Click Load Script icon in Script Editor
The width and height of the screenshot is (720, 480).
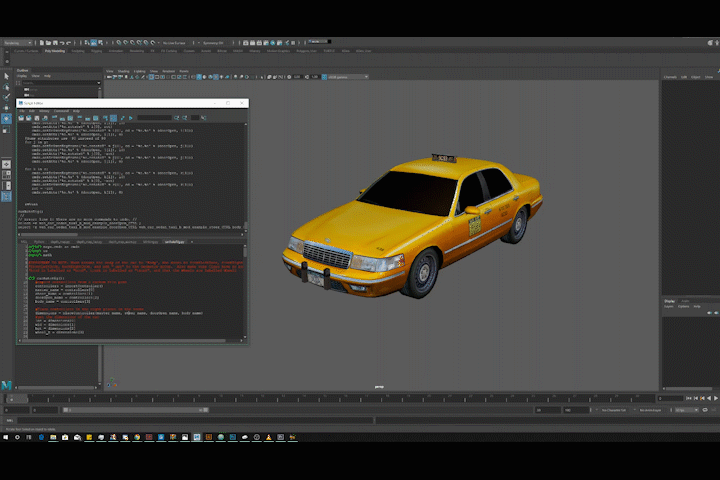coord(21,118)
